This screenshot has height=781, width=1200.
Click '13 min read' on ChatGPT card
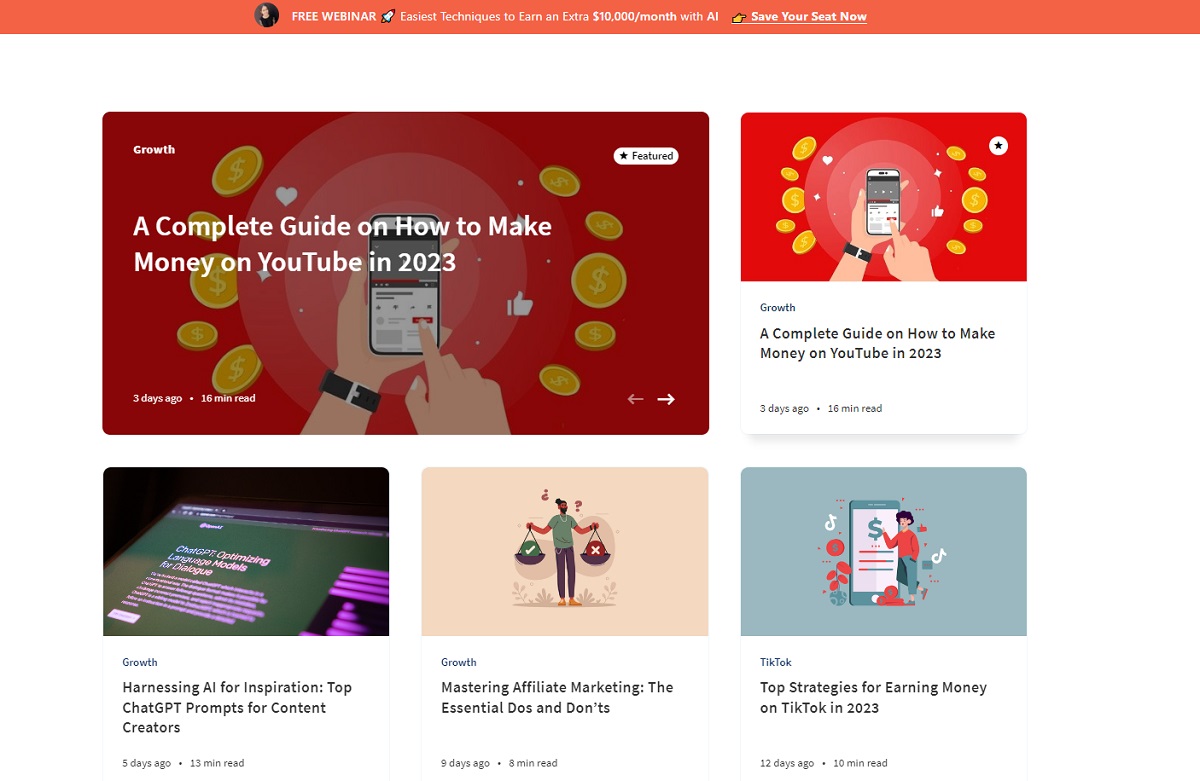tap(217, 763)
